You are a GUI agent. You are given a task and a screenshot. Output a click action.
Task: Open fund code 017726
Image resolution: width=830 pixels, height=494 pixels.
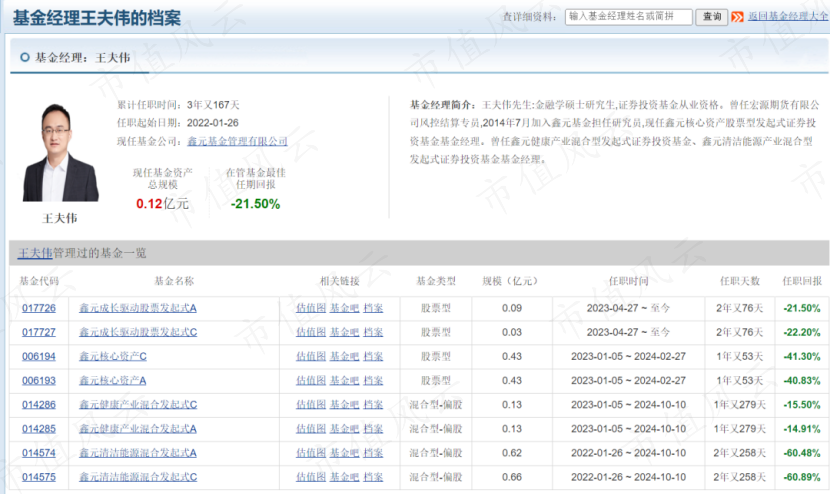coord(39,308)
